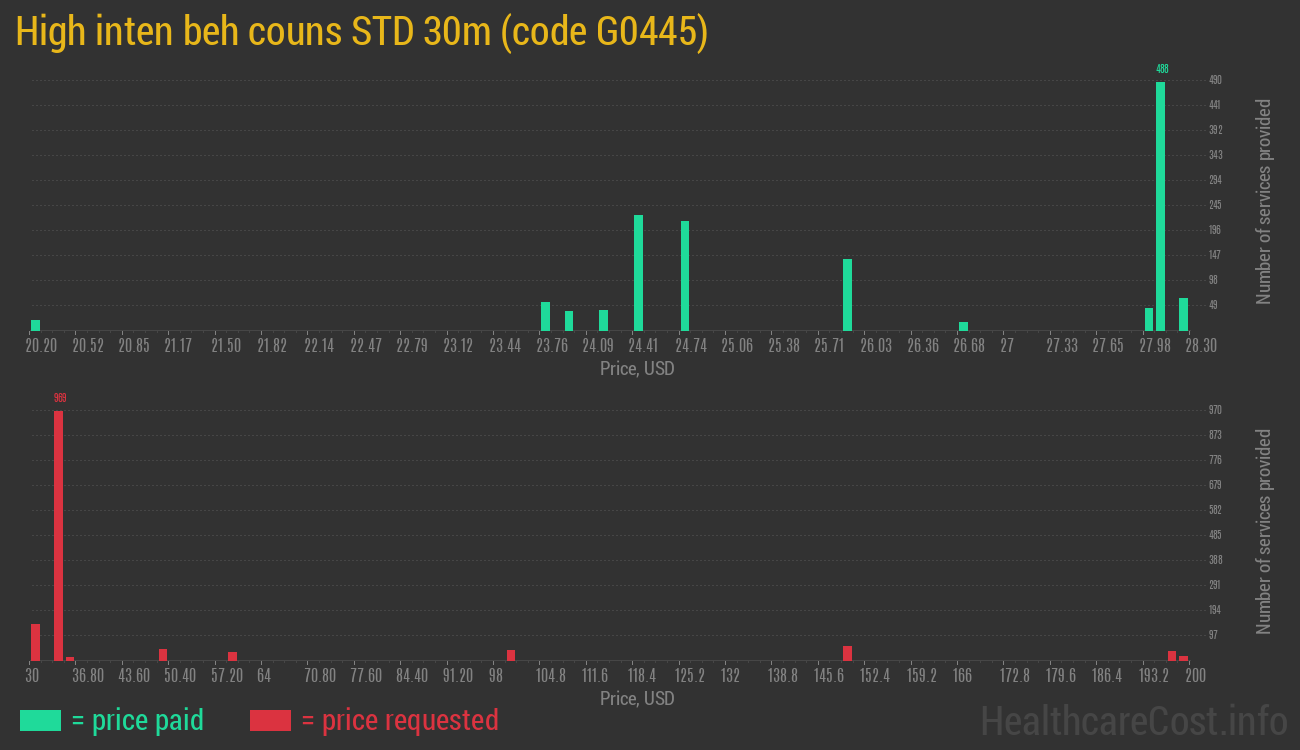Click the green bar right of 25.71
The image size is (1300, 750).
(847, 294)
